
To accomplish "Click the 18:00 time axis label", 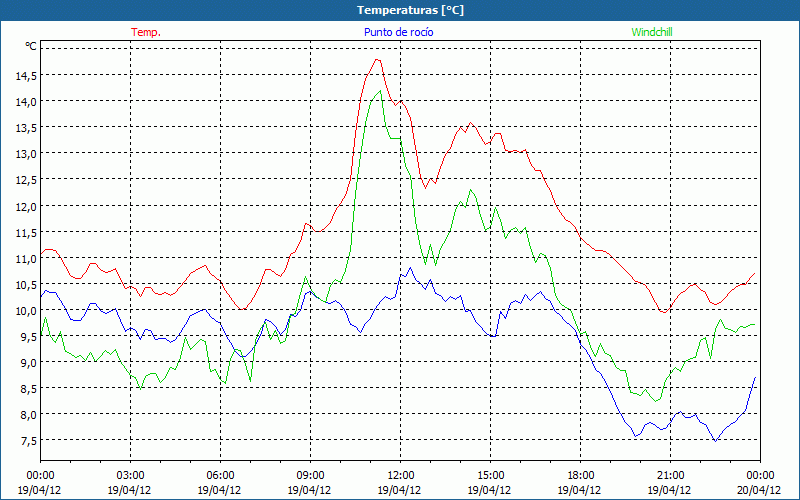I will (x=580, y=475).
